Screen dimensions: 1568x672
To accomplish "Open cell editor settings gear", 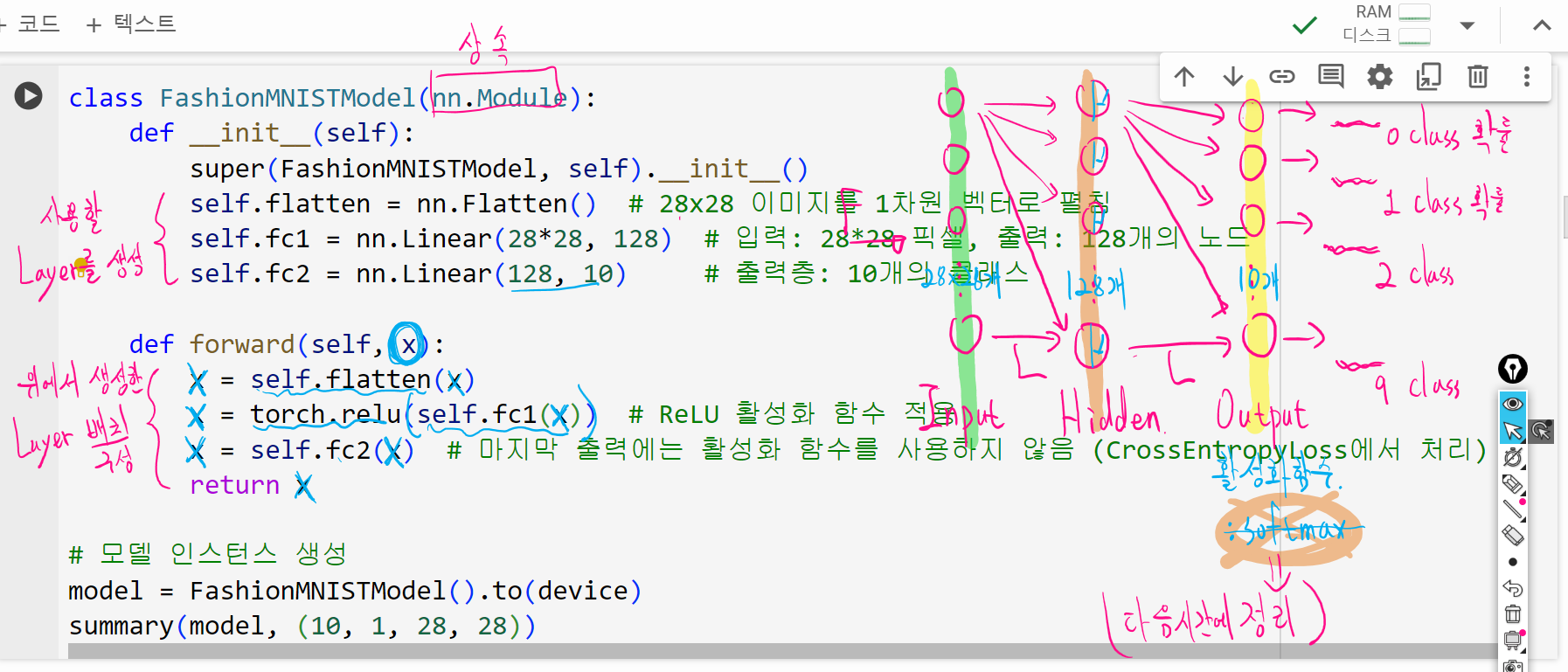I will click(x=1379, y=77).
